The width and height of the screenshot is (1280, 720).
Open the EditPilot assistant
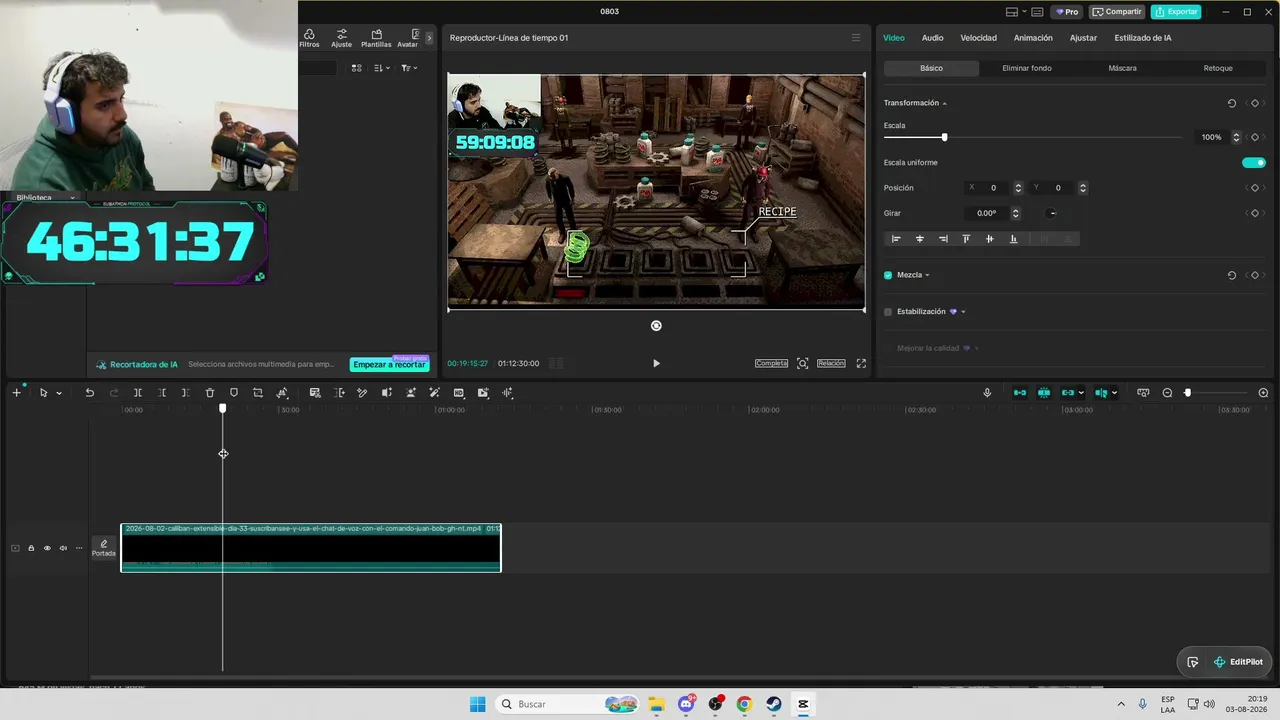coord(1238,662)
